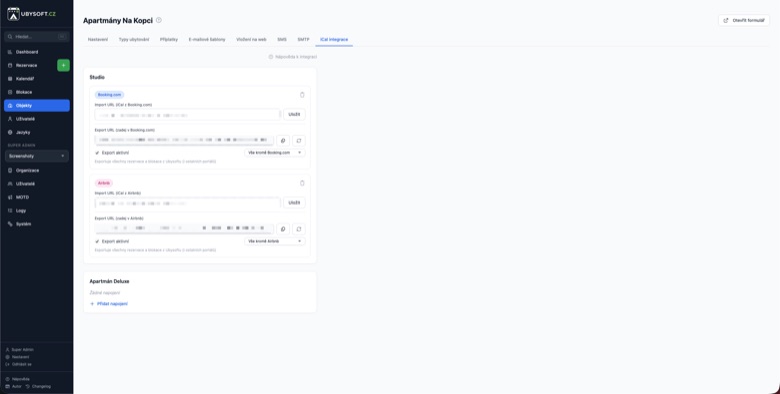Switch to the E-mailové šablony tab

(x=207, y=39)
